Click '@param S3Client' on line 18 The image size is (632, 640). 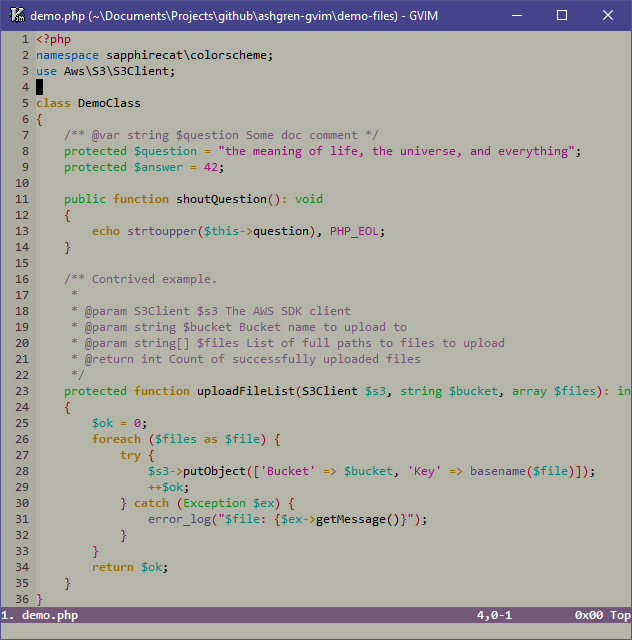(137, 311)
